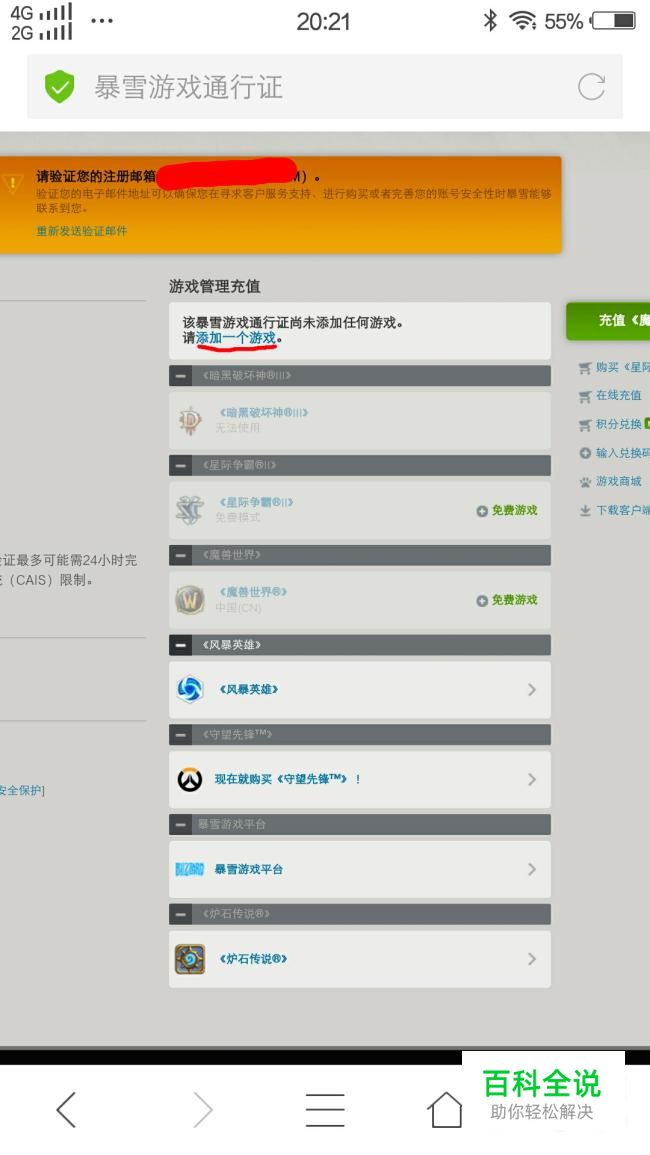Tap the plus icon beside 输入兑换码
This screenshot has width=650, height=1155.
pyautogui.click(x=585, y=453)
